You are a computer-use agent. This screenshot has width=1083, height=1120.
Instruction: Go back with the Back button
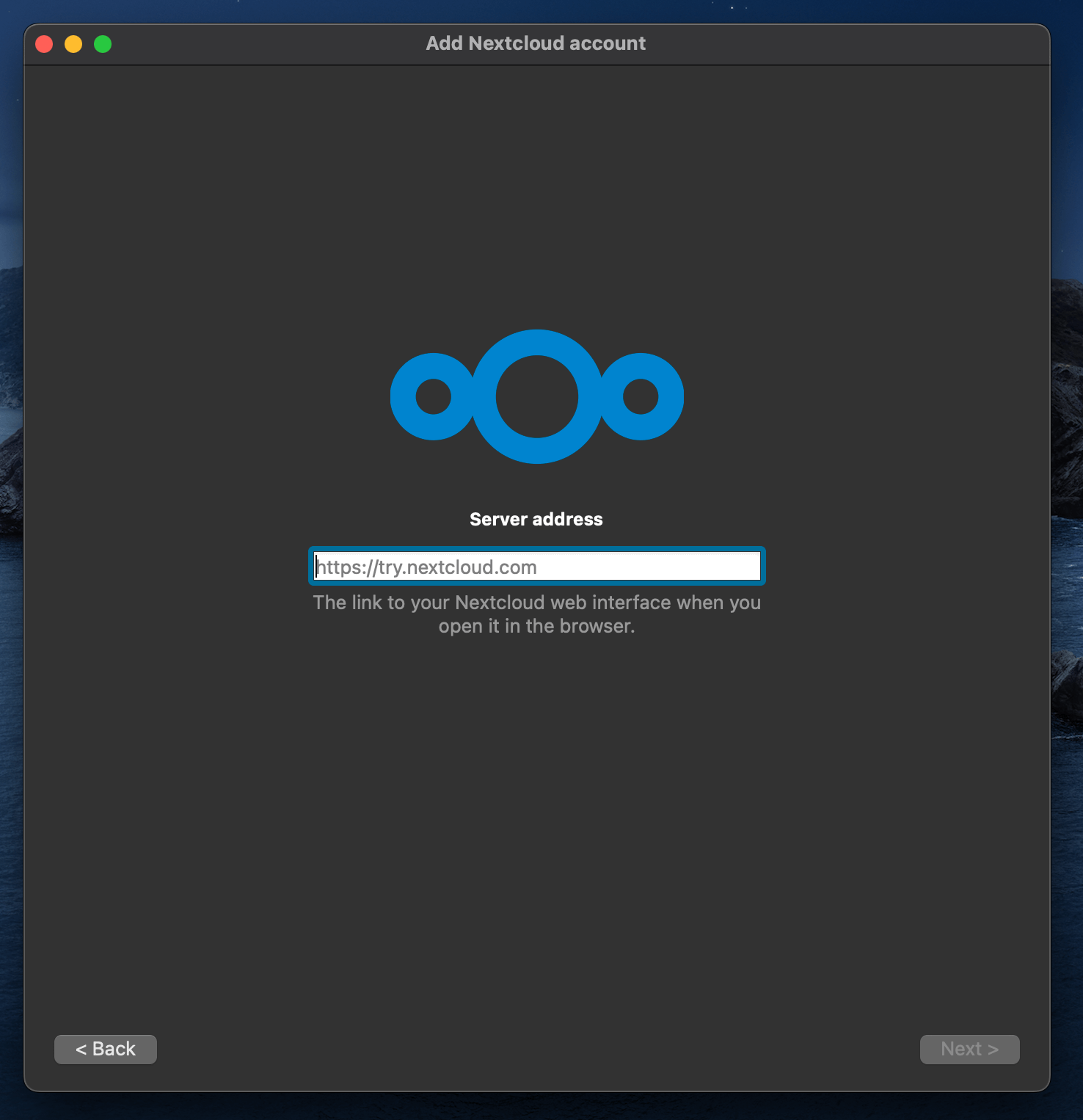click(106, 1050)
